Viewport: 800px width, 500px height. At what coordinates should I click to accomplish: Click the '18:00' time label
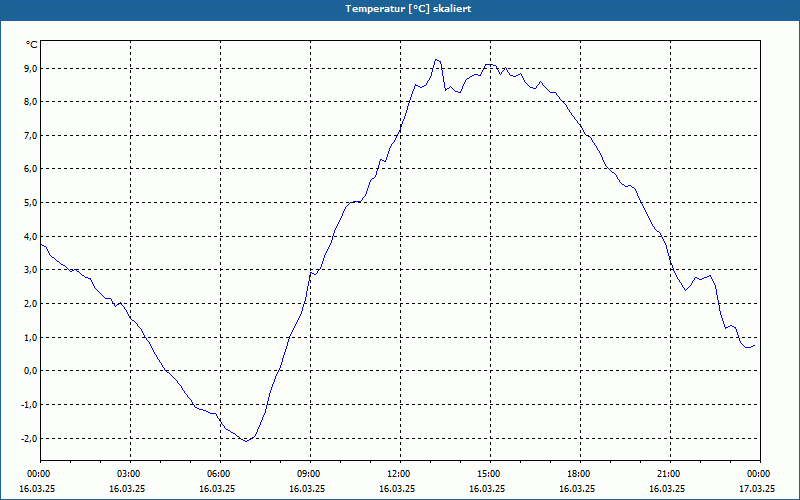point(580,474)
